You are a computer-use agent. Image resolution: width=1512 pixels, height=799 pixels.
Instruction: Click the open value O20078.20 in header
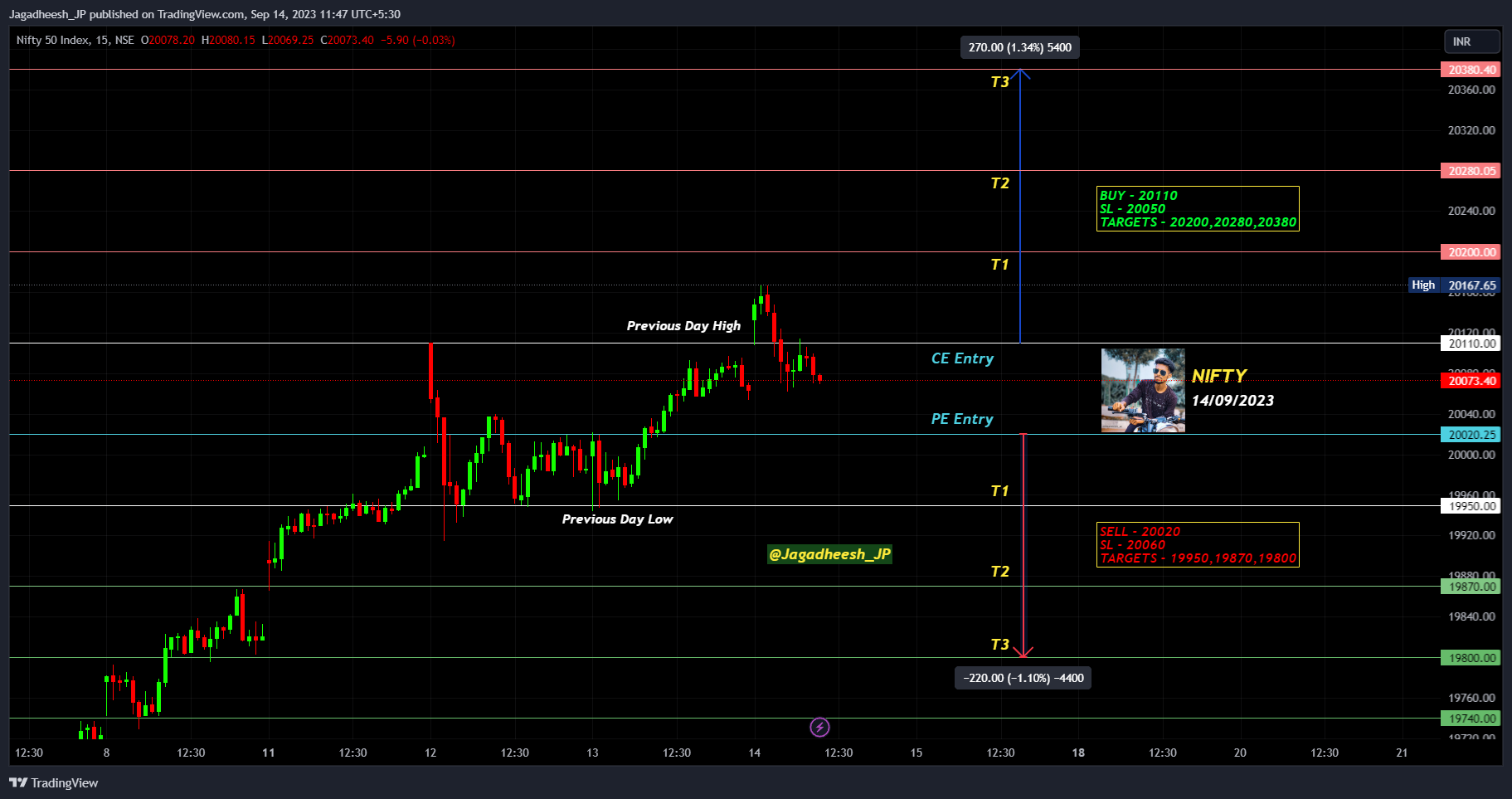[168, 40]
